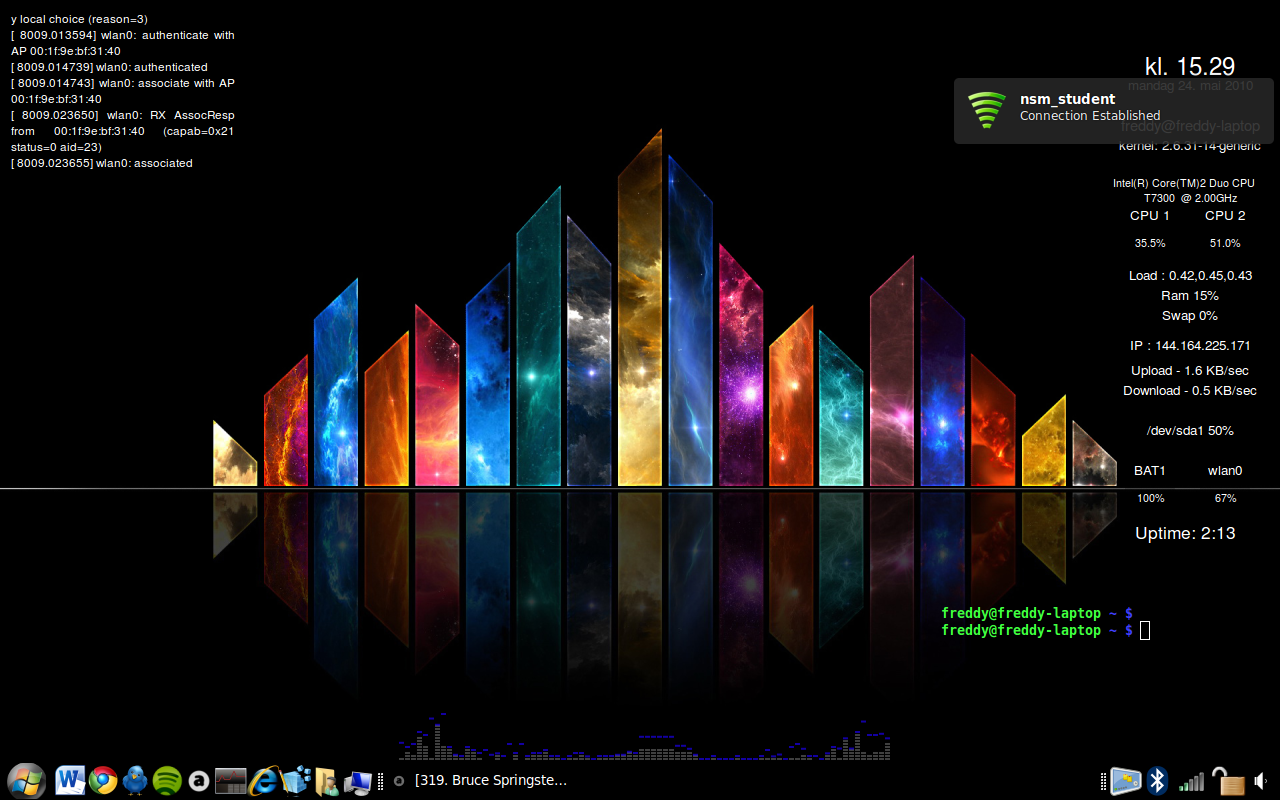The image size is (1280, 800).
Task: Click the 'BAT1' label
Action: click(1150, 470)
